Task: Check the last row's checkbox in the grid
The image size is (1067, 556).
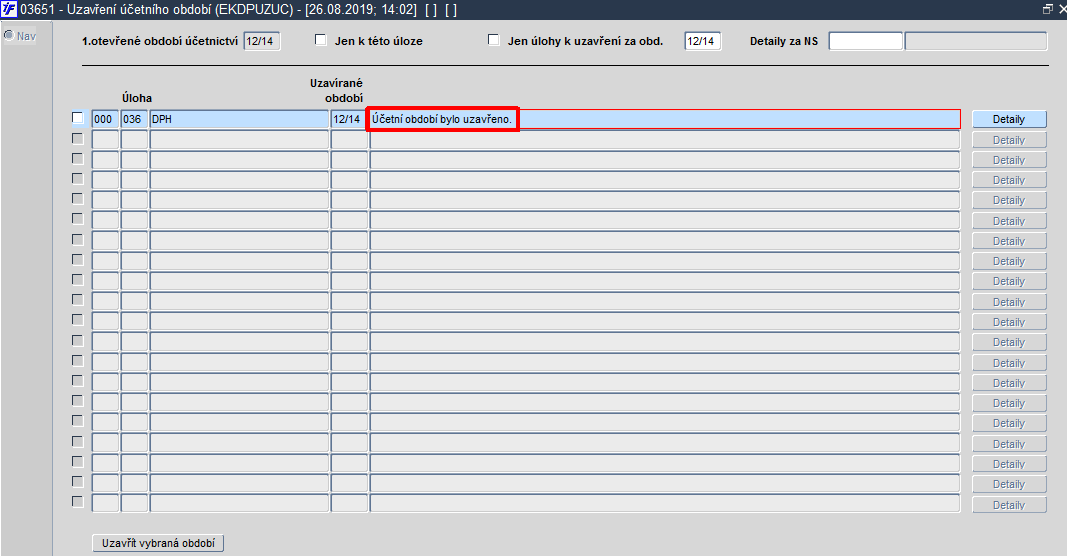Action: tap(78, 502)
